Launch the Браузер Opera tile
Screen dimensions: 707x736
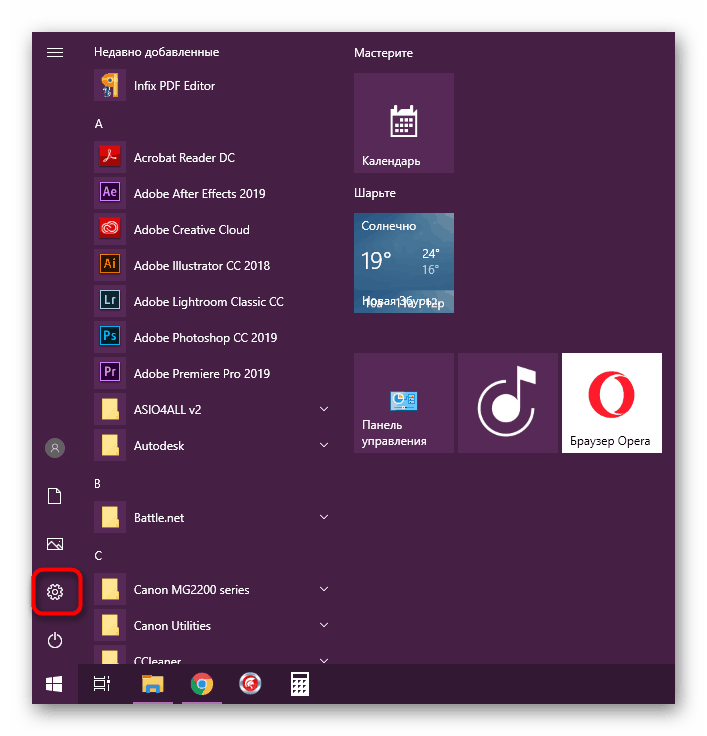click(x=612, y=403)
